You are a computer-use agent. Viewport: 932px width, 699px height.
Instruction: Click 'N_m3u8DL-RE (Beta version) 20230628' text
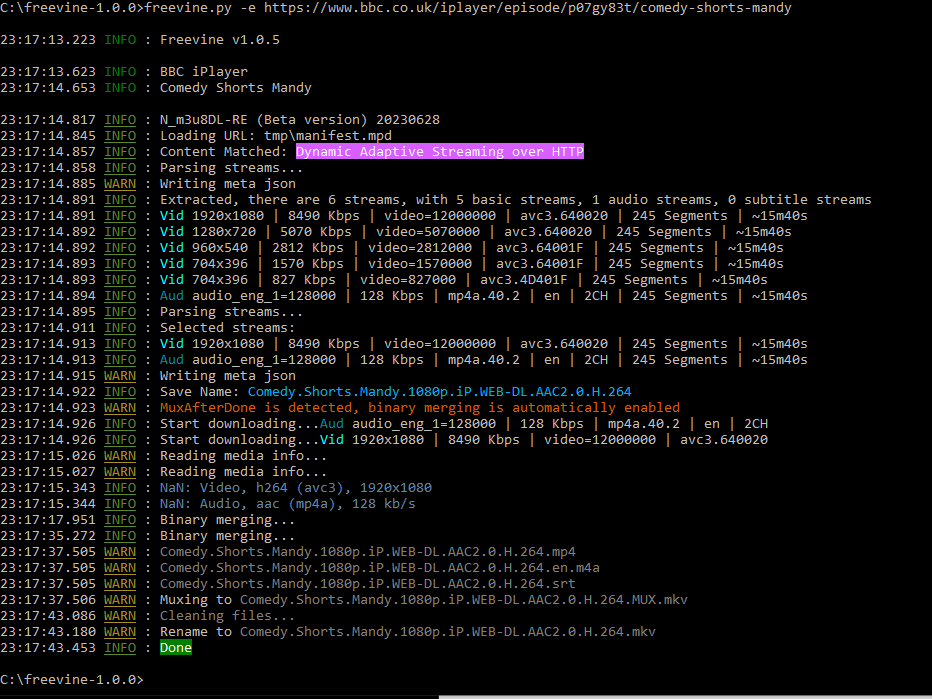pyautogui.click(x=300, y=120)
